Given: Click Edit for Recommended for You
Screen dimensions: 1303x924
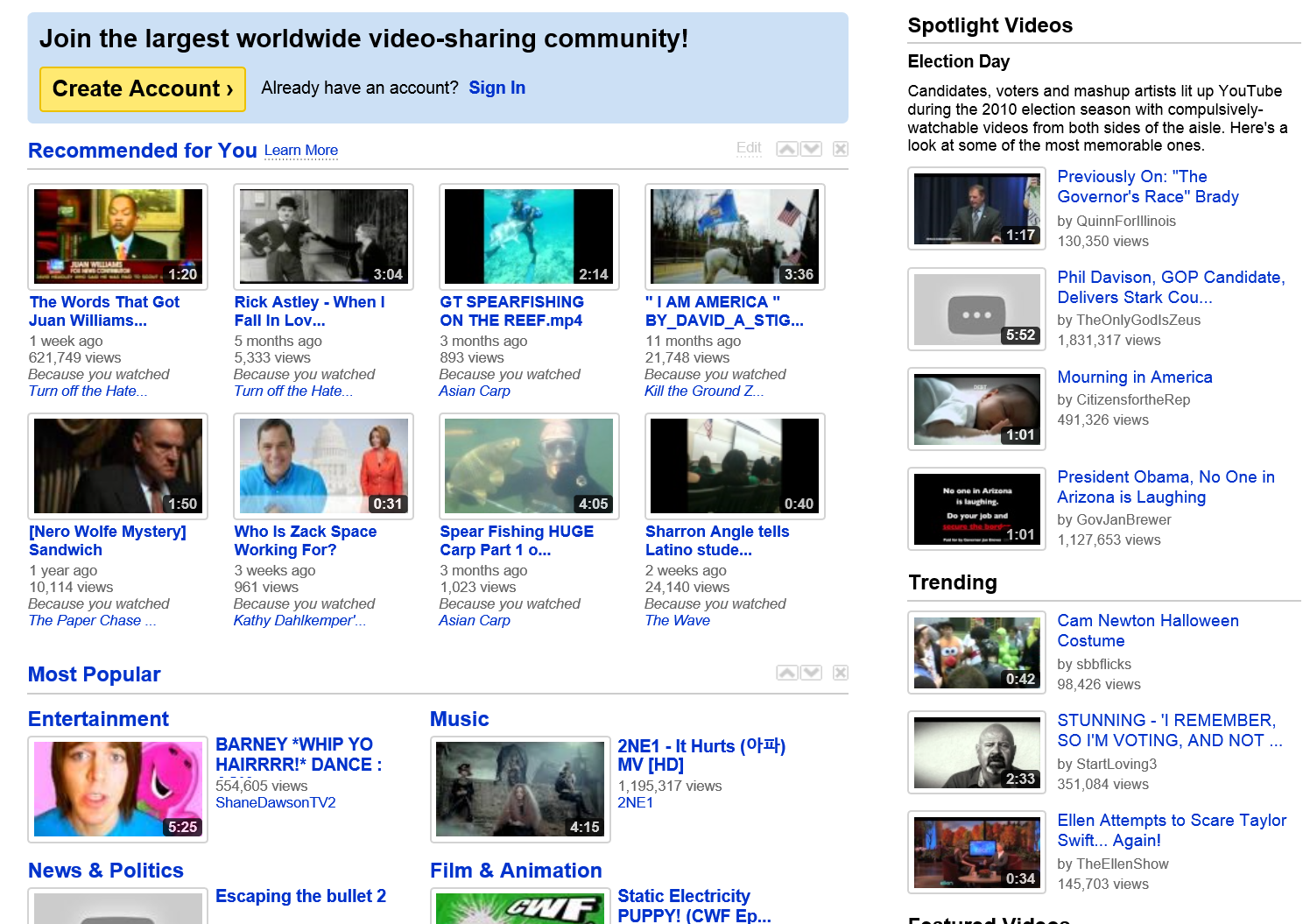Looking at the screenshot, I should 749,148.
